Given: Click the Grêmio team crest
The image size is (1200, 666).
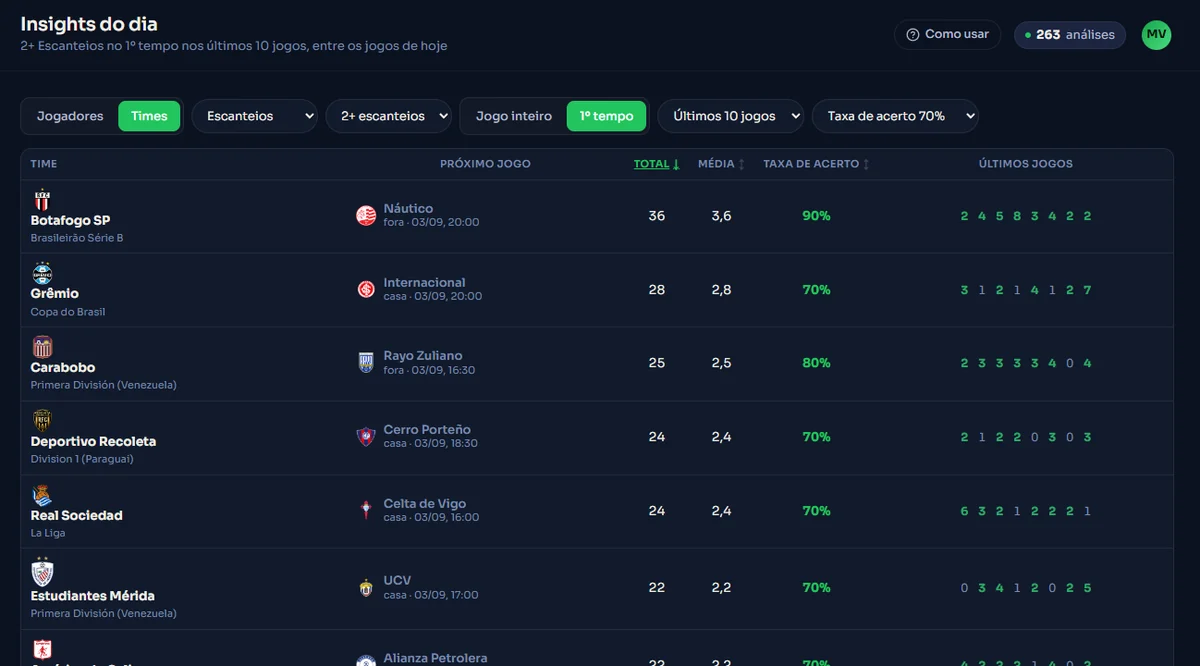Looking at the screenshot, I should [x=42, y=273].
